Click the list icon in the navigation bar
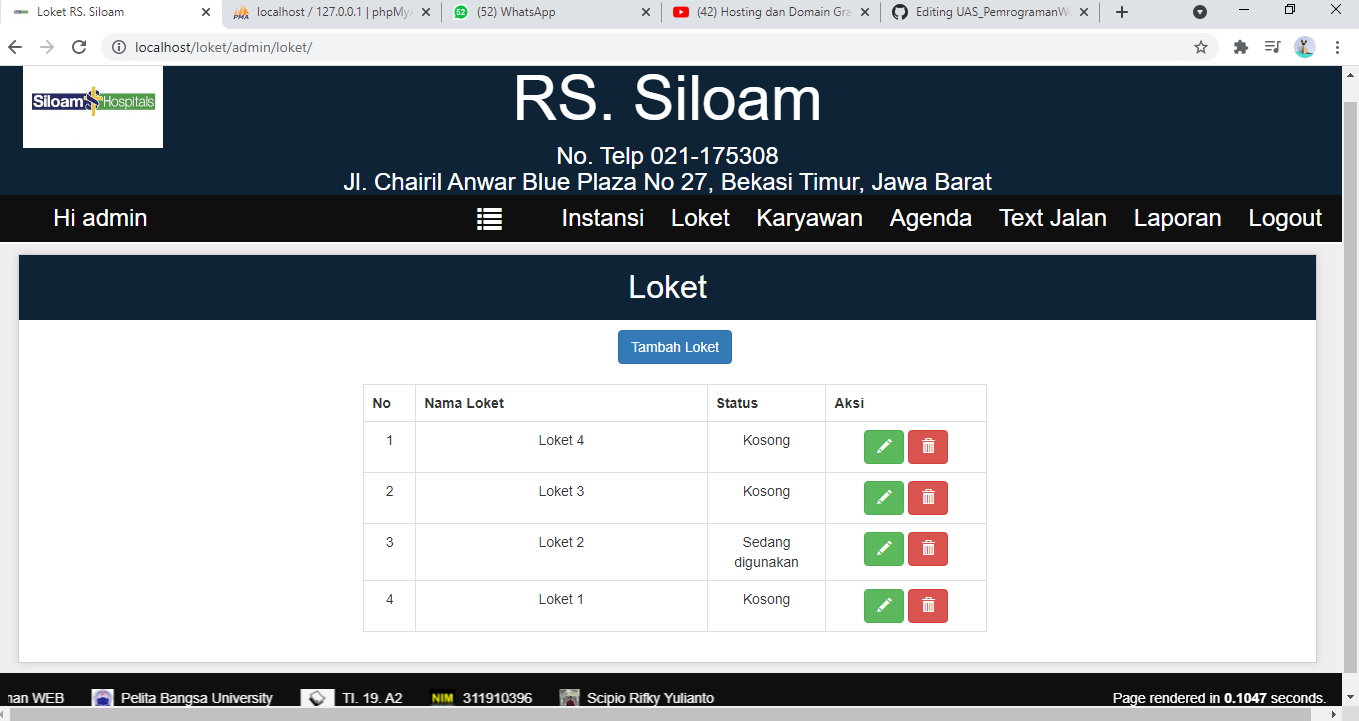 click(x=489, y=218)
